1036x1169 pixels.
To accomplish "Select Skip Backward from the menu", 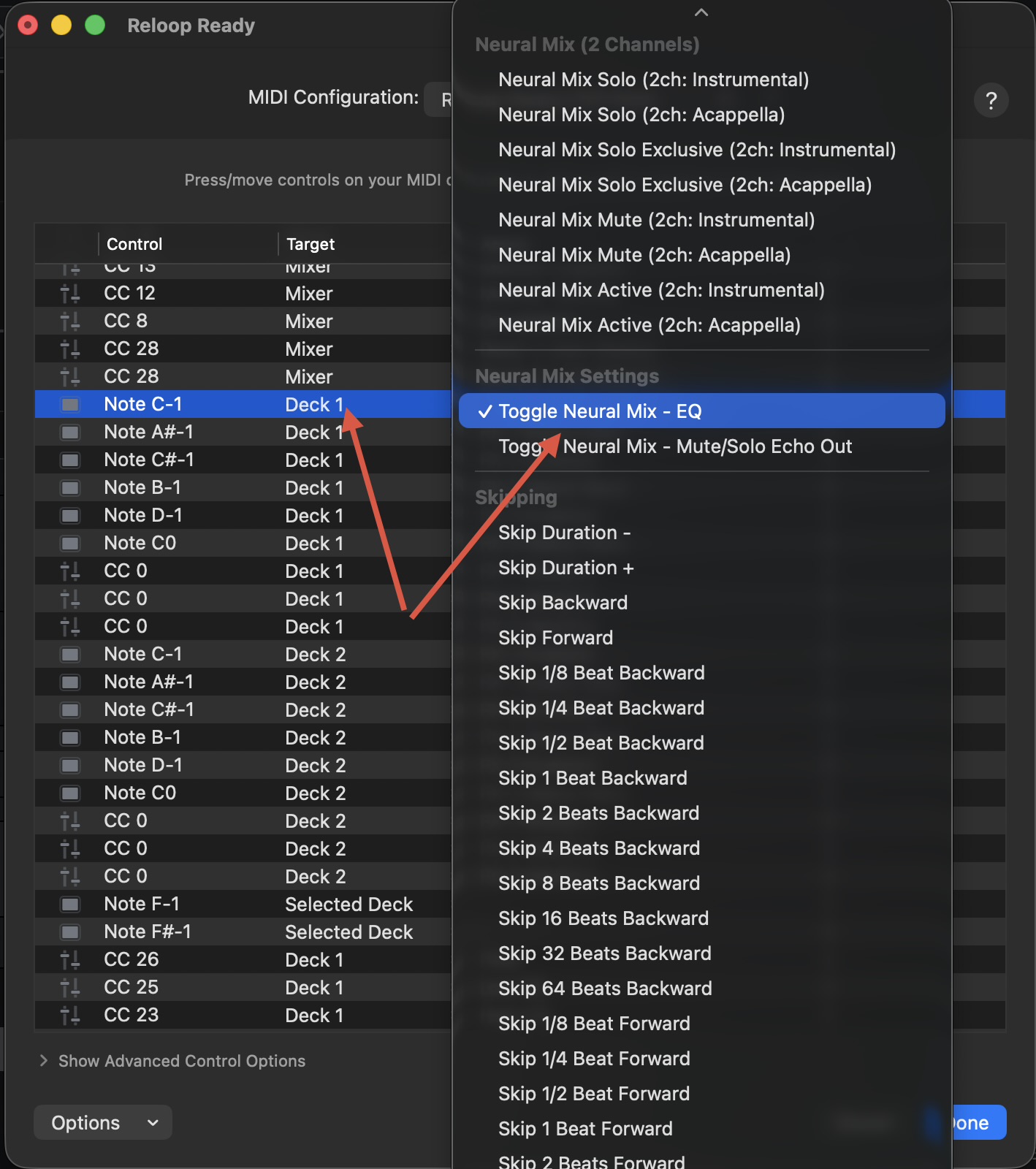I will (x=563, y=603).
